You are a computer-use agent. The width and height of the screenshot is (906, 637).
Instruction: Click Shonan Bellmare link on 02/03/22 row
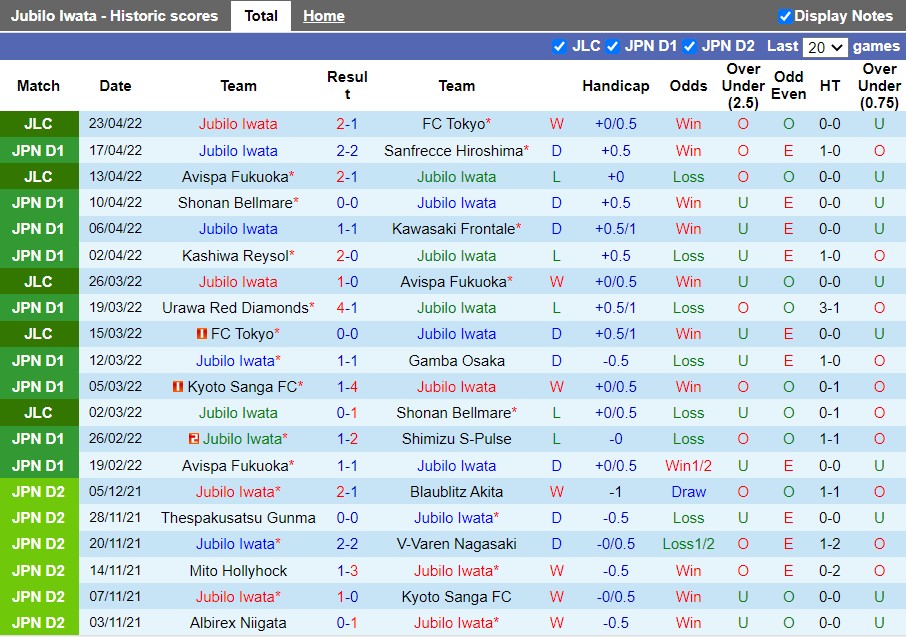coord(454,413)
